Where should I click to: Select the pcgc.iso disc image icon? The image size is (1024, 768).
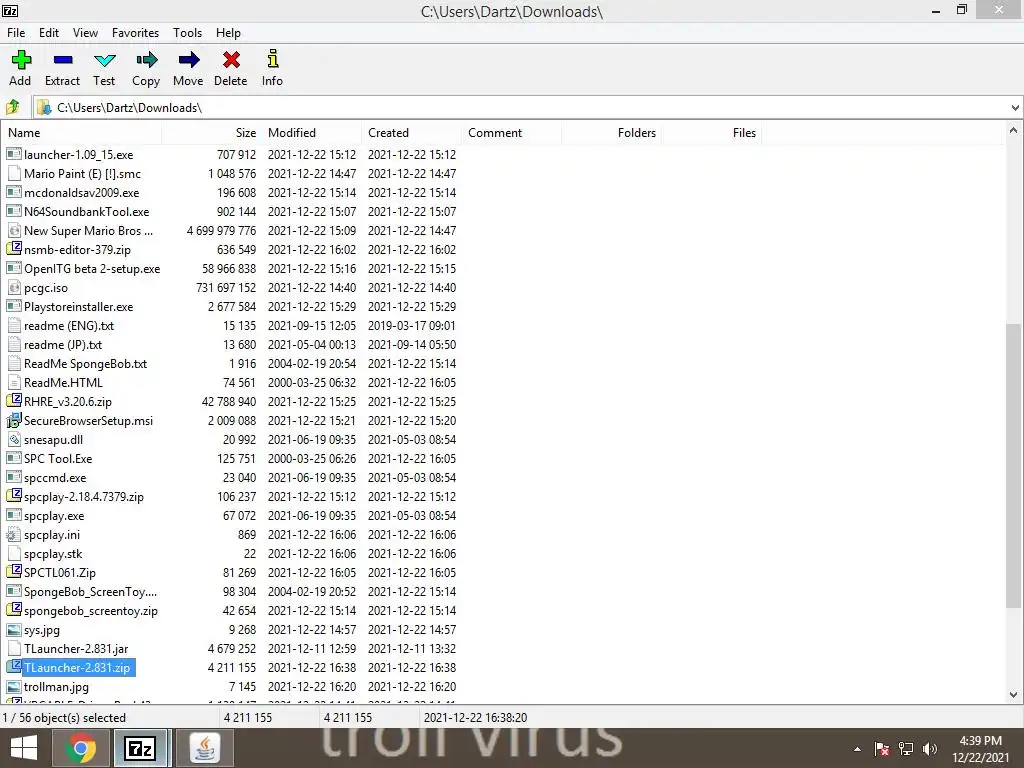pyautogui.click(x=14, y=287)
